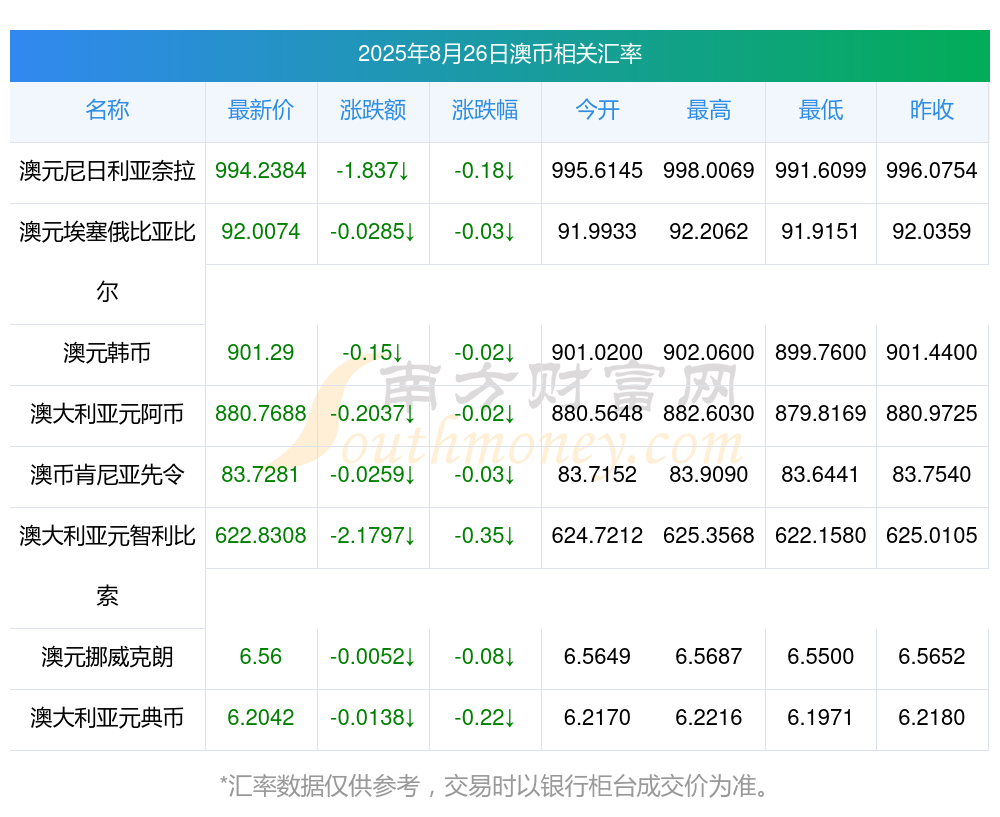The width and height of the screenshot is (1000, 817).
Task: Select the 最新价 column header
Action: [x=261, y=110]
